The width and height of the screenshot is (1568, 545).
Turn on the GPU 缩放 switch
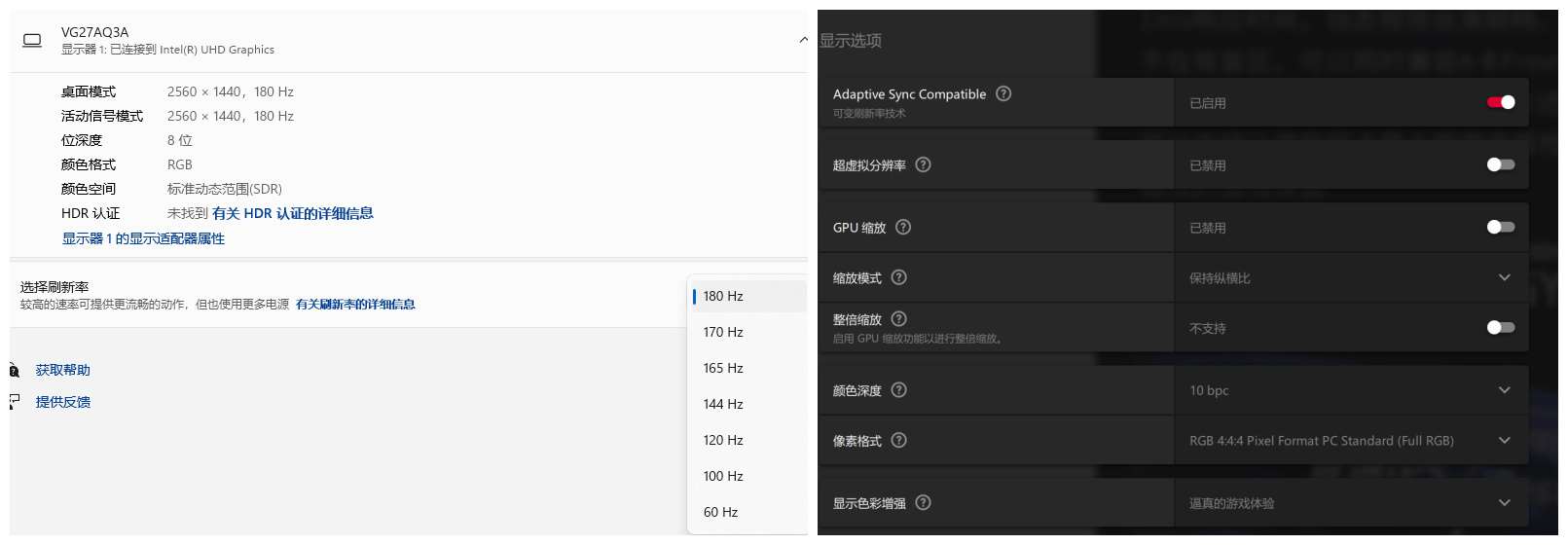tap(1500, 227)
